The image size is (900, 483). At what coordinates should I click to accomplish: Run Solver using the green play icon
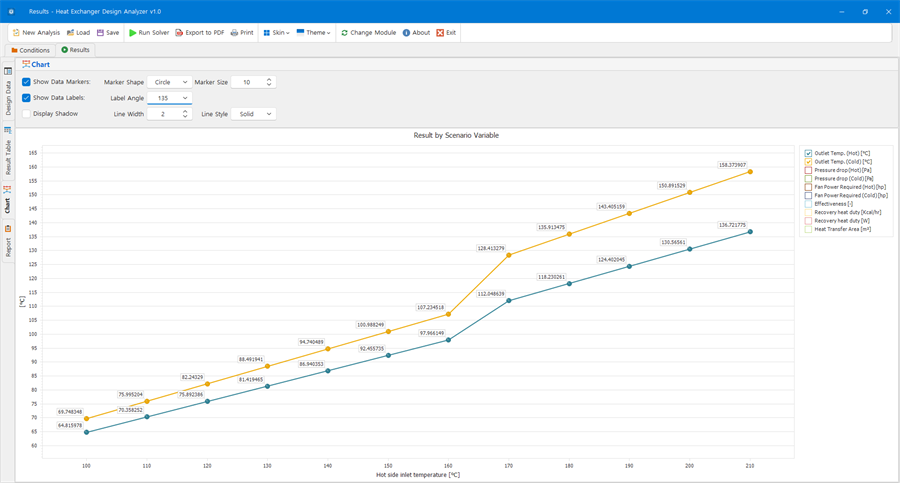click(x=149, y=33)
